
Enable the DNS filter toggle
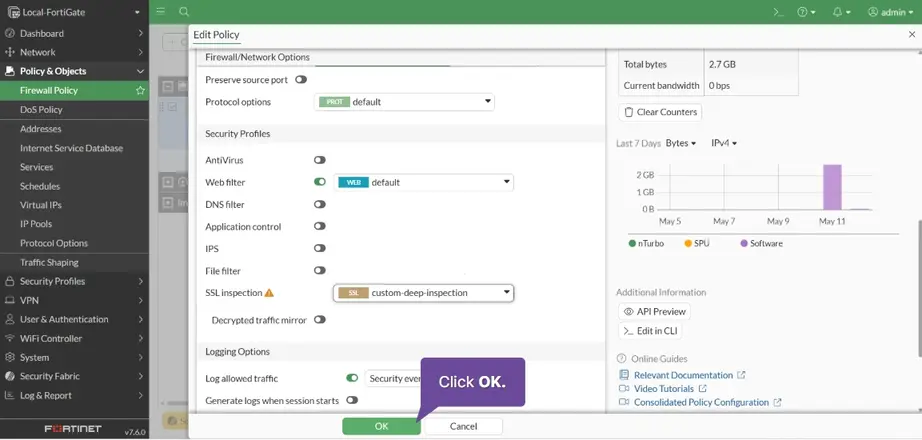click(x=320, y=204)
